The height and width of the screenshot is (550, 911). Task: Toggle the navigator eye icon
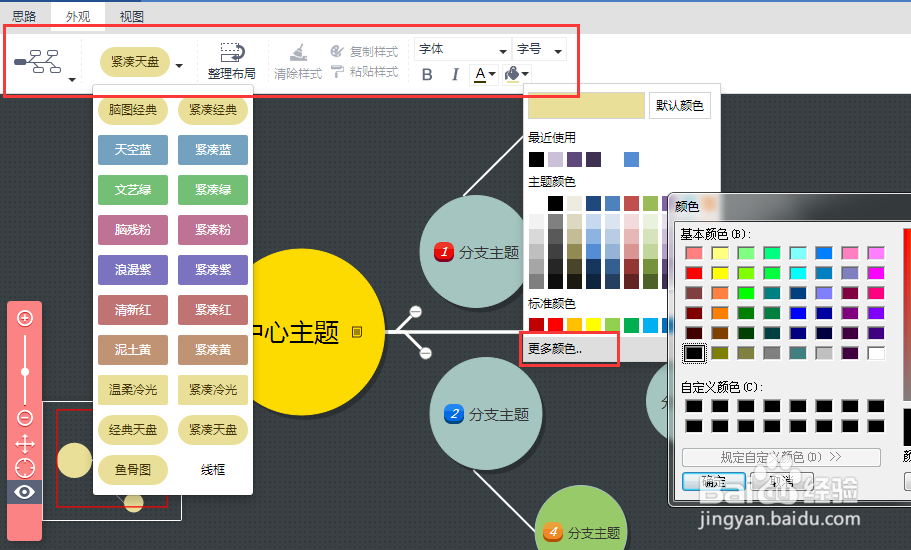coord(24,493)
